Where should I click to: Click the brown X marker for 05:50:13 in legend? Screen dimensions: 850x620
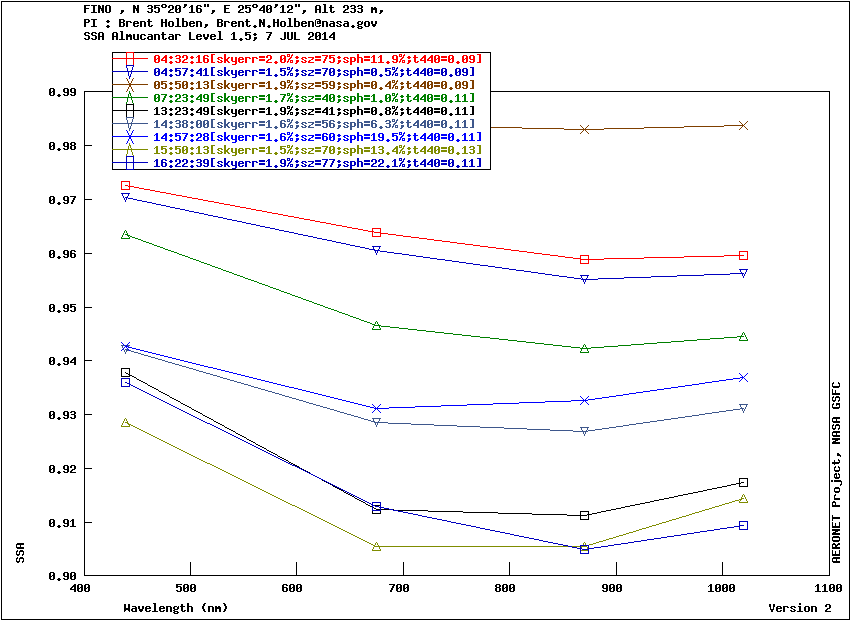[131, 85]
